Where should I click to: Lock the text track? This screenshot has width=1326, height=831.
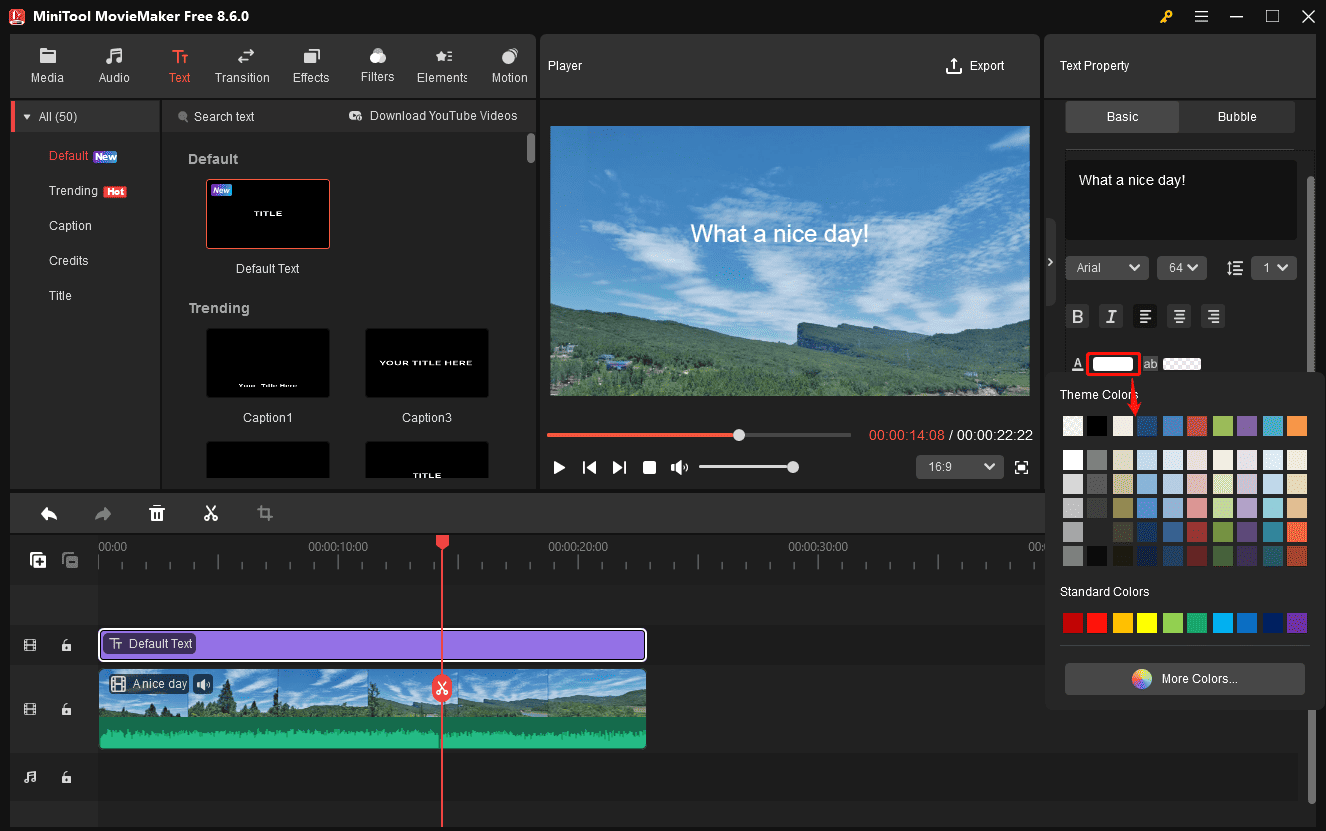66,645
